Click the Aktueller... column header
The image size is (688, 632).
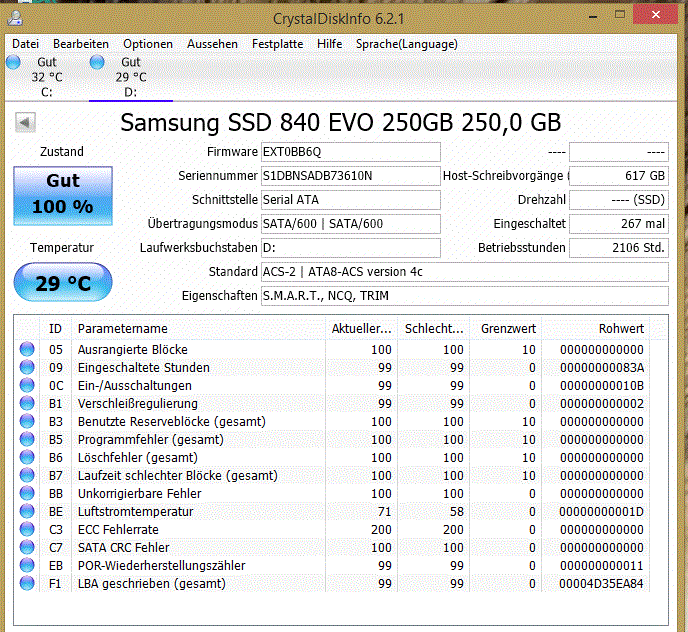(x=362, y=329)
